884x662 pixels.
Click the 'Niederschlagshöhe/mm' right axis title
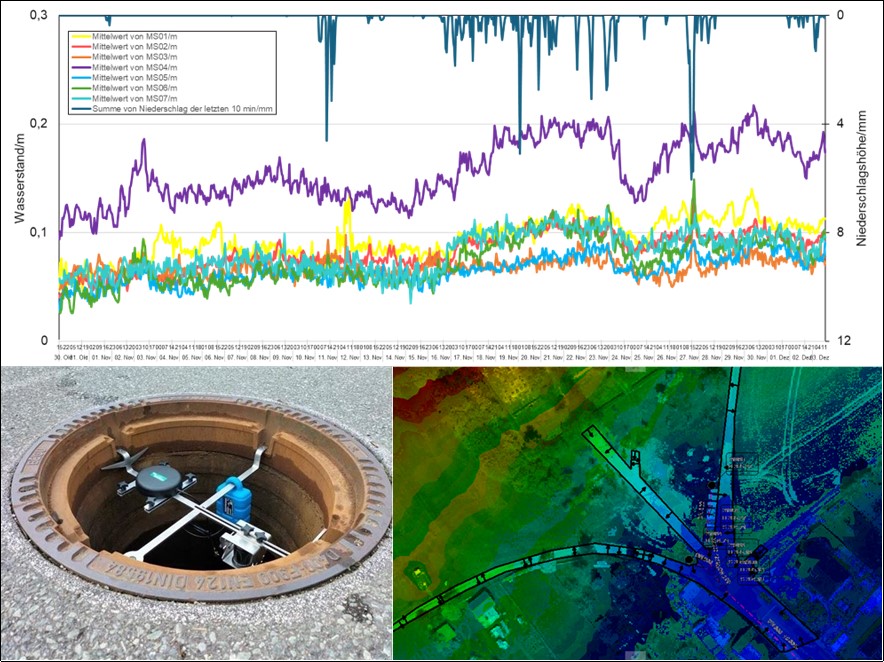[861, 178]
